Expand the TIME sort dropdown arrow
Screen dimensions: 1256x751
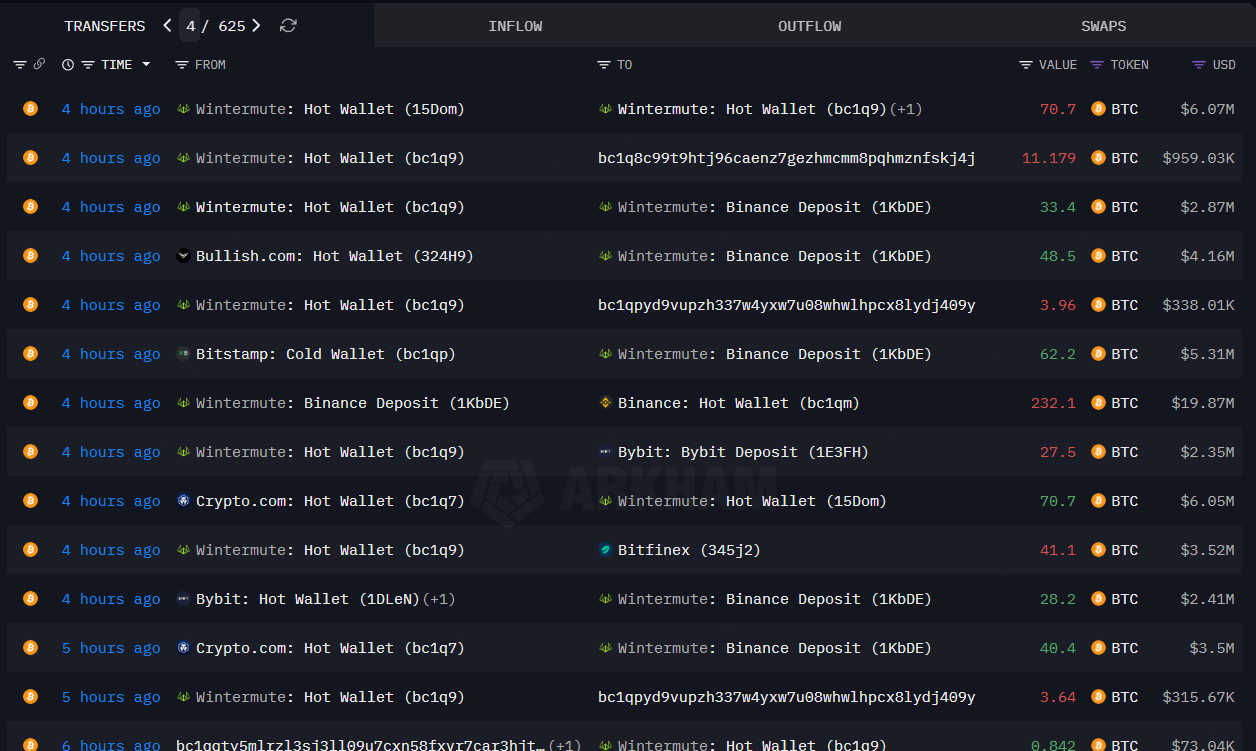146,64
